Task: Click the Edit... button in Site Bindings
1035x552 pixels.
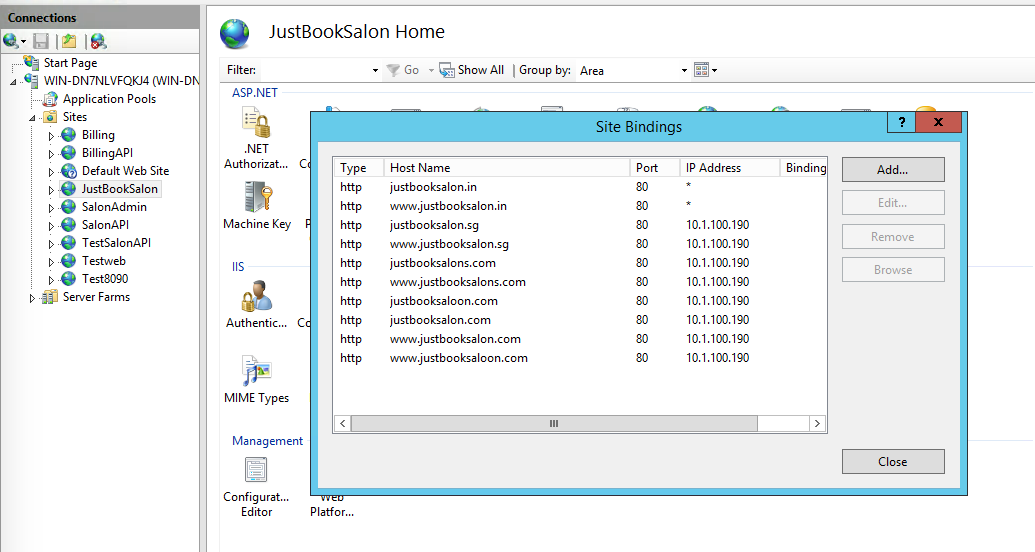Action: (892, 203)
